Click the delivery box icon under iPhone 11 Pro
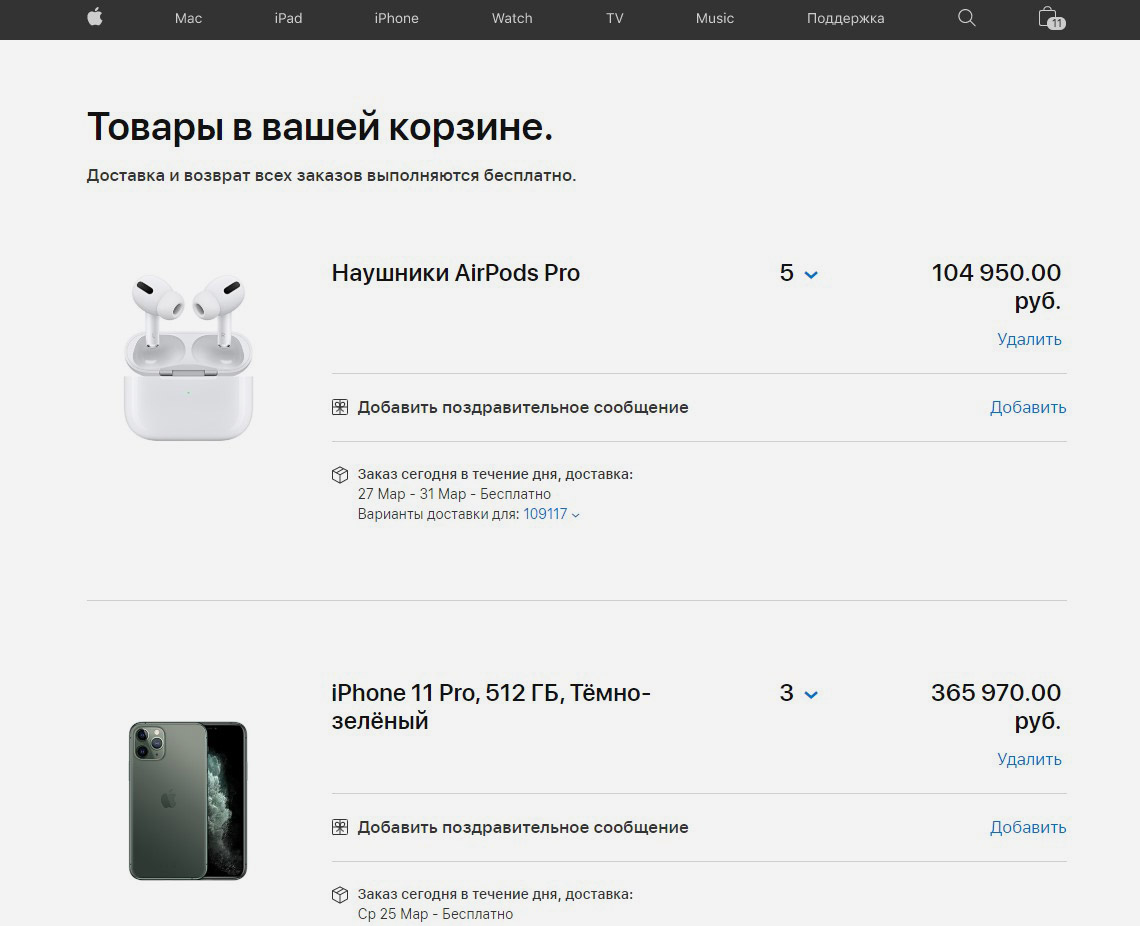Screen dimensions: 1140x926 pos(340,895)
